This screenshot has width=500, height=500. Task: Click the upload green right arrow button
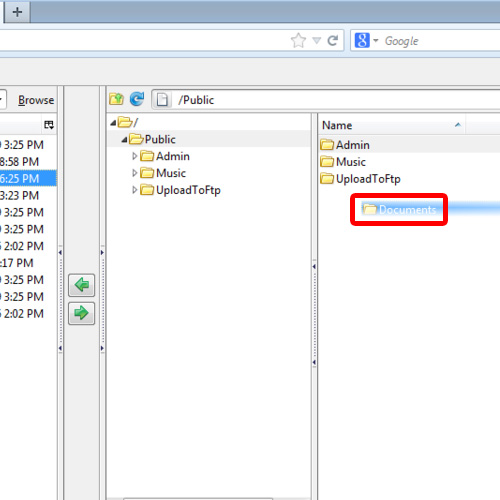point(82,313)
